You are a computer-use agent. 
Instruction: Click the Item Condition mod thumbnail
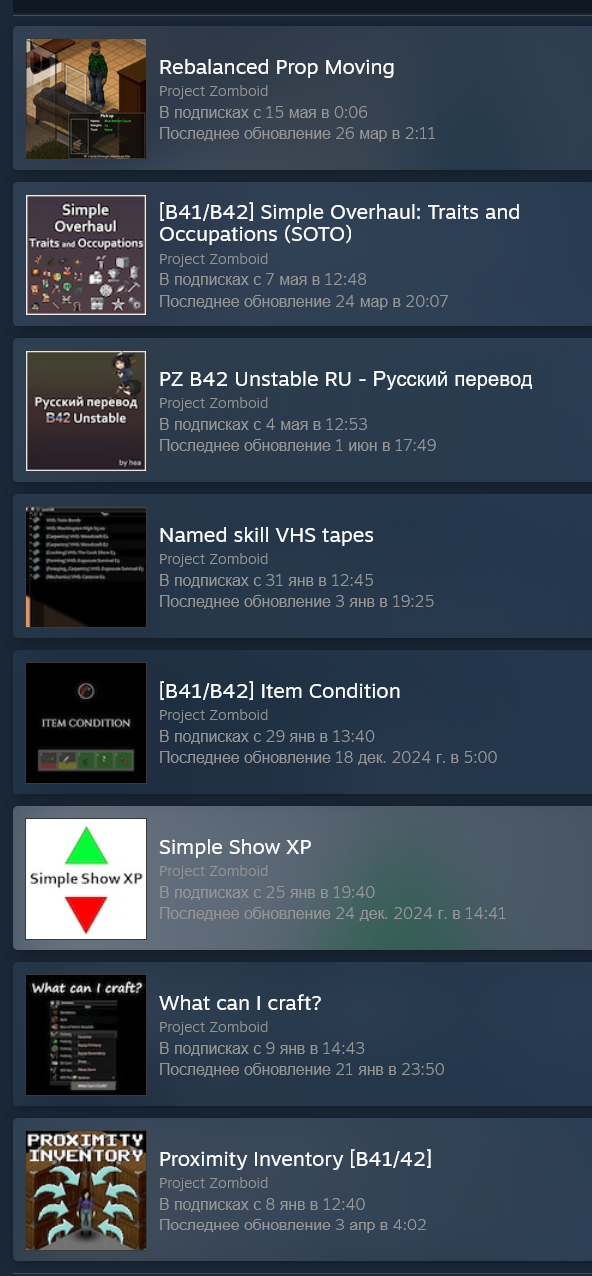pyautogui.click(x=86, y=723)
